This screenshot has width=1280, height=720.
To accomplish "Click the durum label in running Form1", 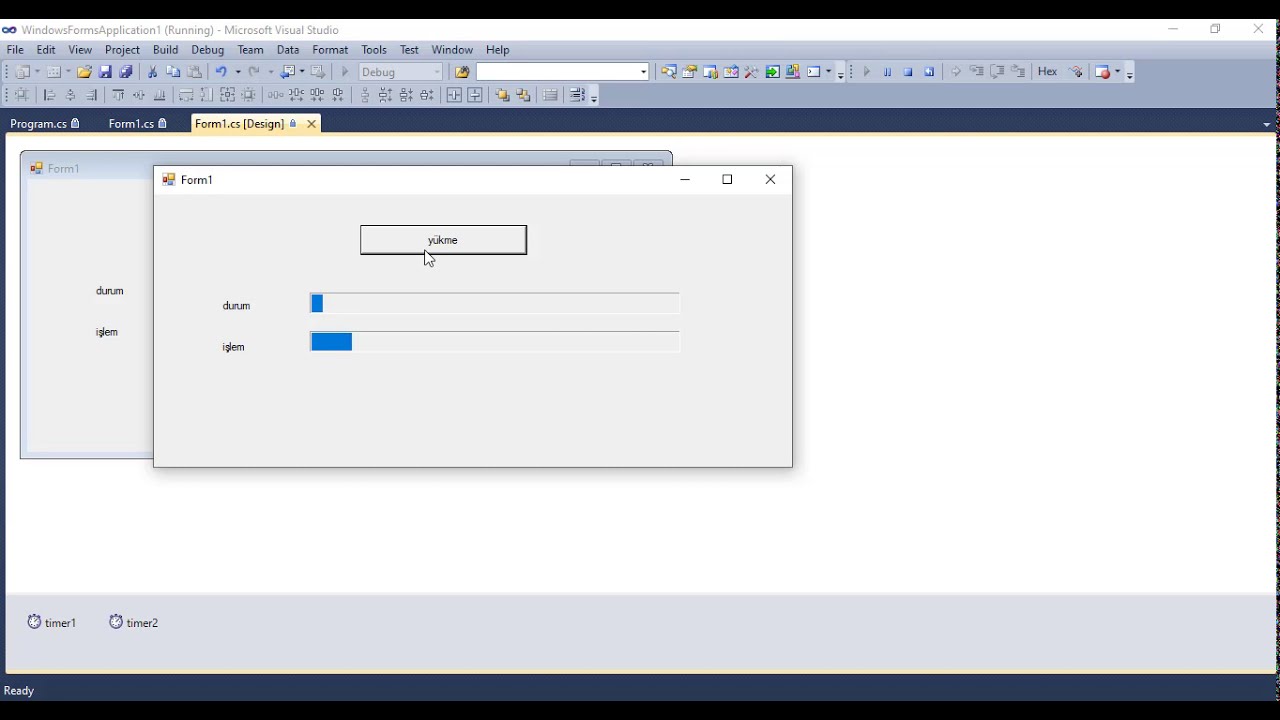I will point(236,306).
